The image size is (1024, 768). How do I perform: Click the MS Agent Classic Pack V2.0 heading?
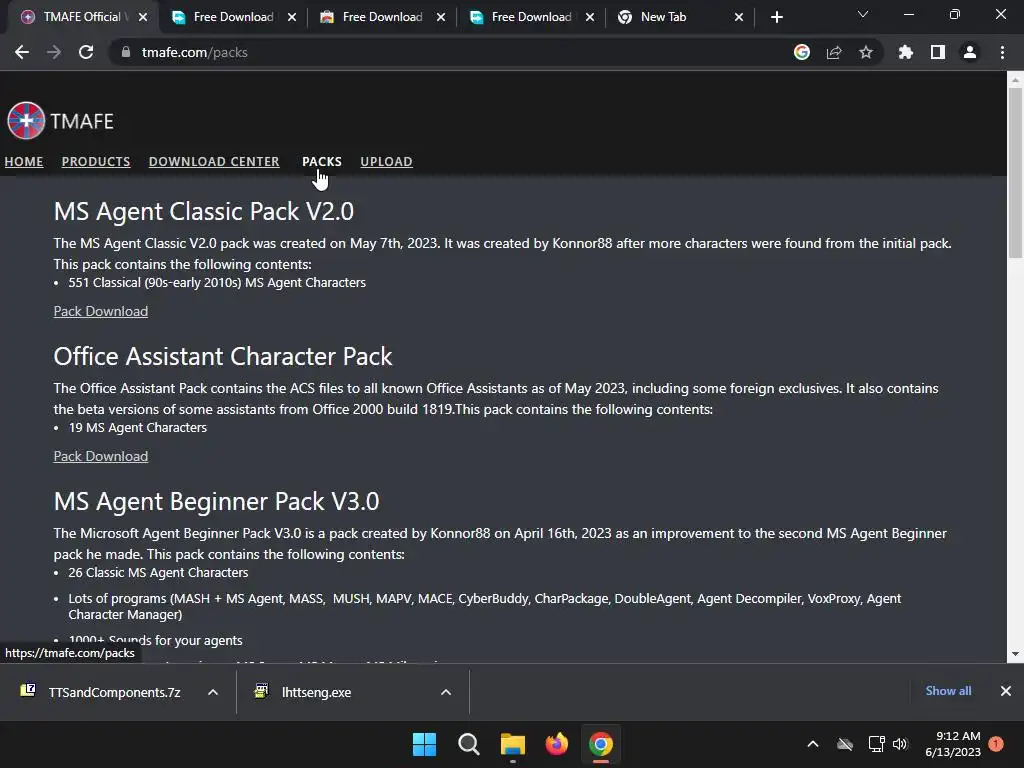coord(204,212)
